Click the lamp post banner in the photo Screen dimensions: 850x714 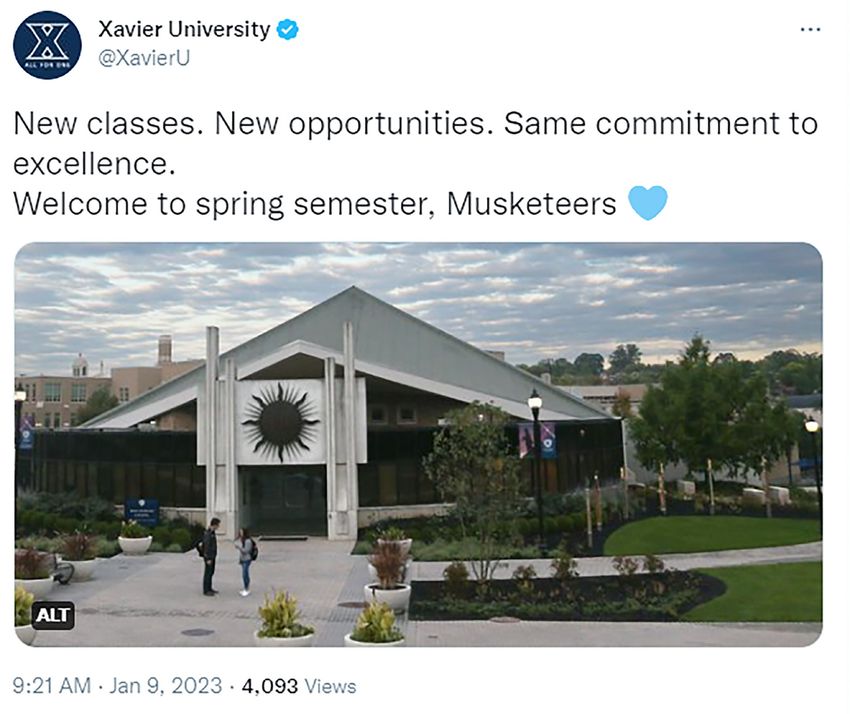pos(537,440)
